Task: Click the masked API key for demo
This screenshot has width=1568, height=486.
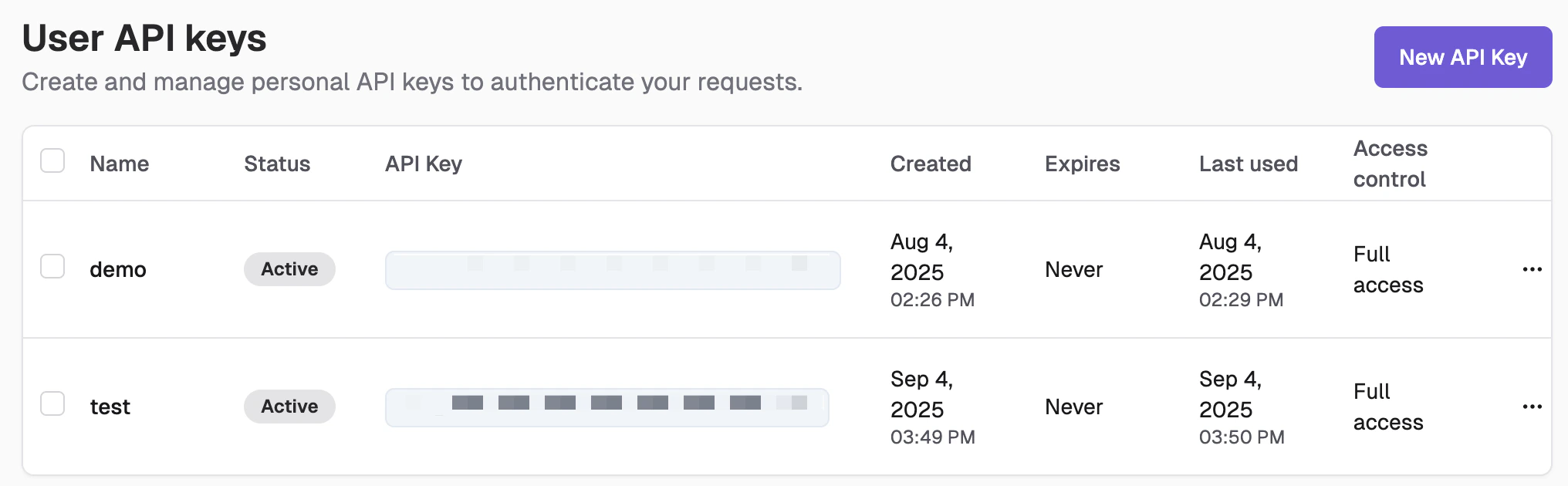Action: coord(613,270)
